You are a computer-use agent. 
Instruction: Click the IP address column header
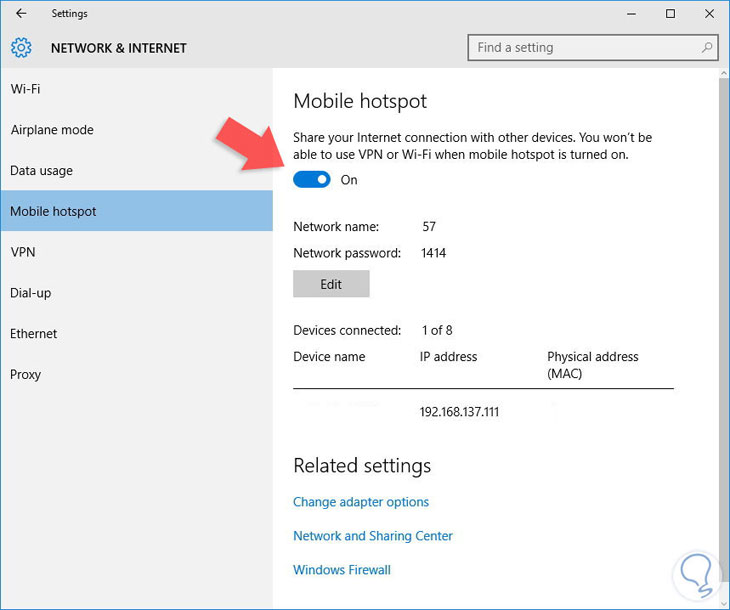448,357
